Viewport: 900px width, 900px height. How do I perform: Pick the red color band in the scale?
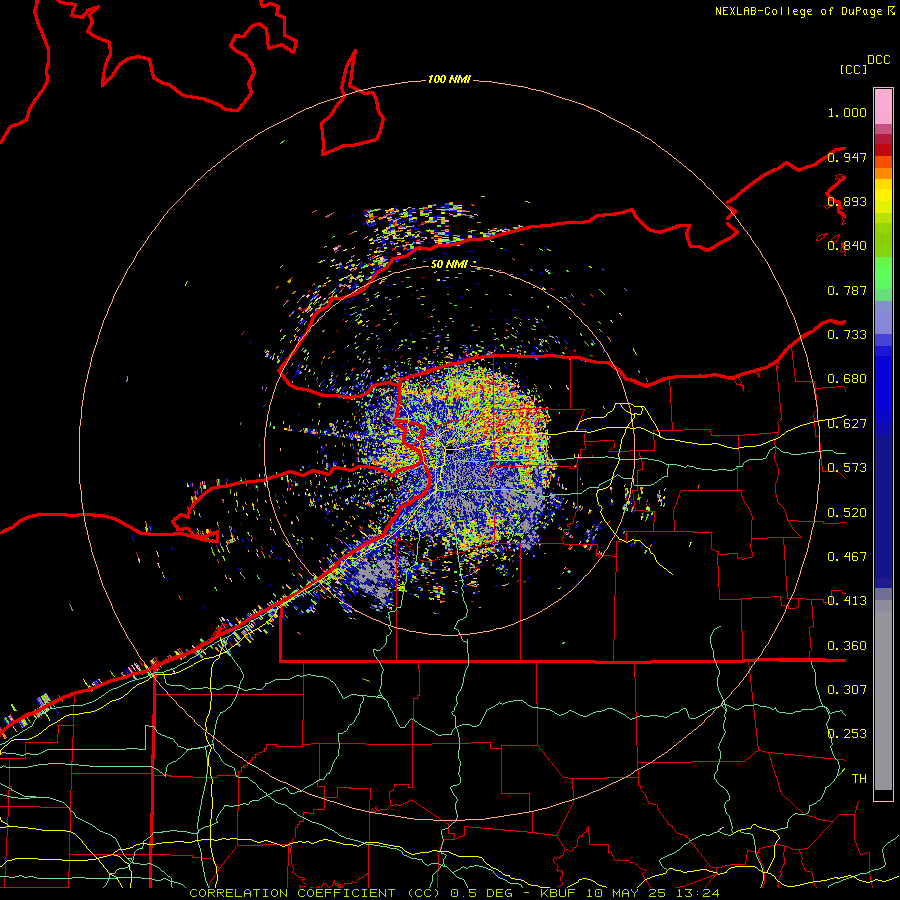[x=883, y=149]
